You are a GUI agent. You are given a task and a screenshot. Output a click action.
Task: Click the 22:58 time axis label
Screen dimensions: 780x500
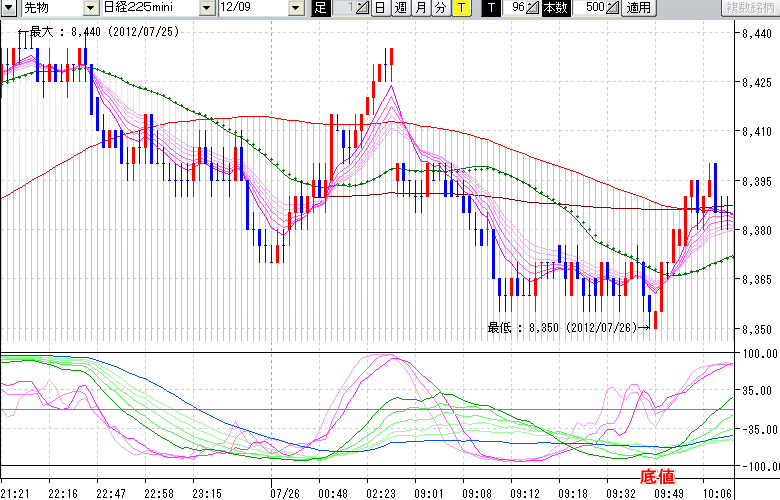[159, 494]
